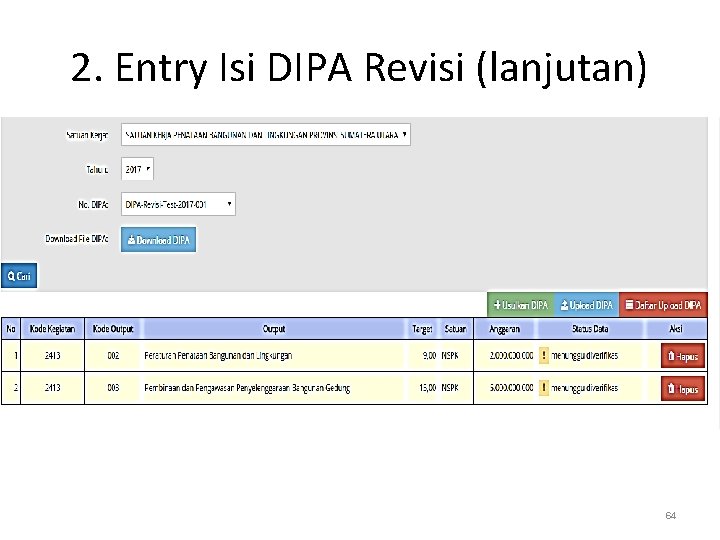The image size is (720, 540).
Task: Click the Satuan column header
Action: coord(455,329)
